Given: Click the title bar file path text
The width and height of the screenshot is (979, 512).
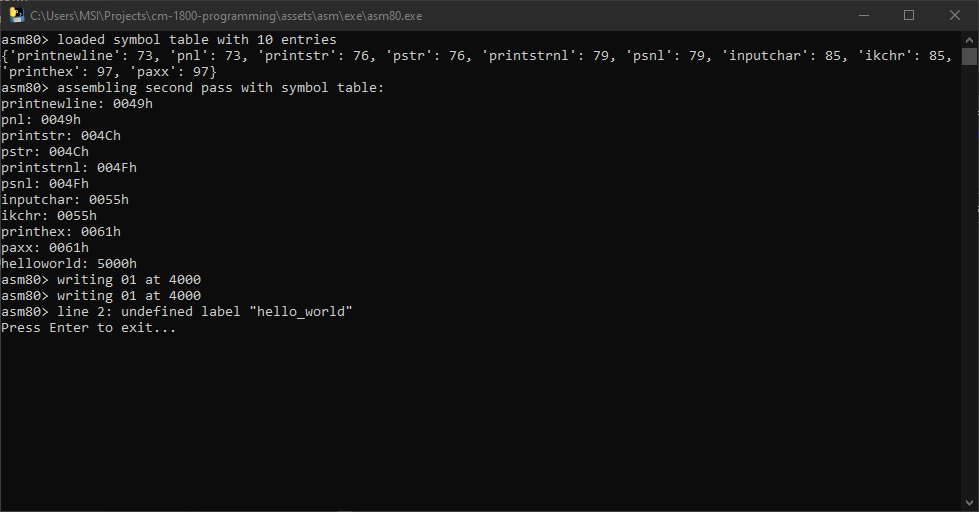Looking at the screenshot, I should [x=226, y=15].
